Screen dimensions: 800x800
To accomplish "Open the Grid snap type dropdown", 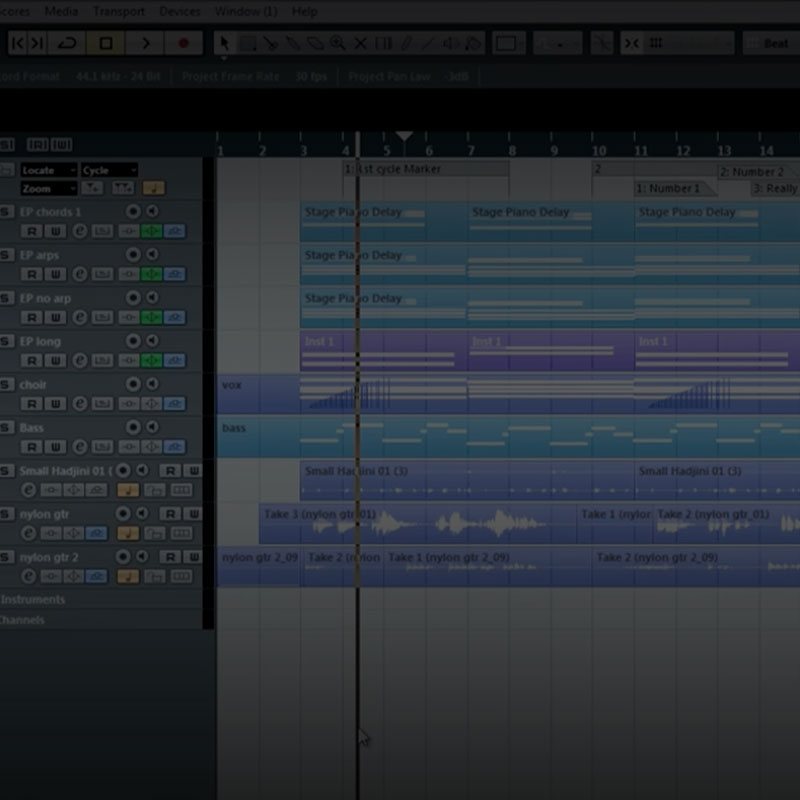I will click(x=689, y=43).
